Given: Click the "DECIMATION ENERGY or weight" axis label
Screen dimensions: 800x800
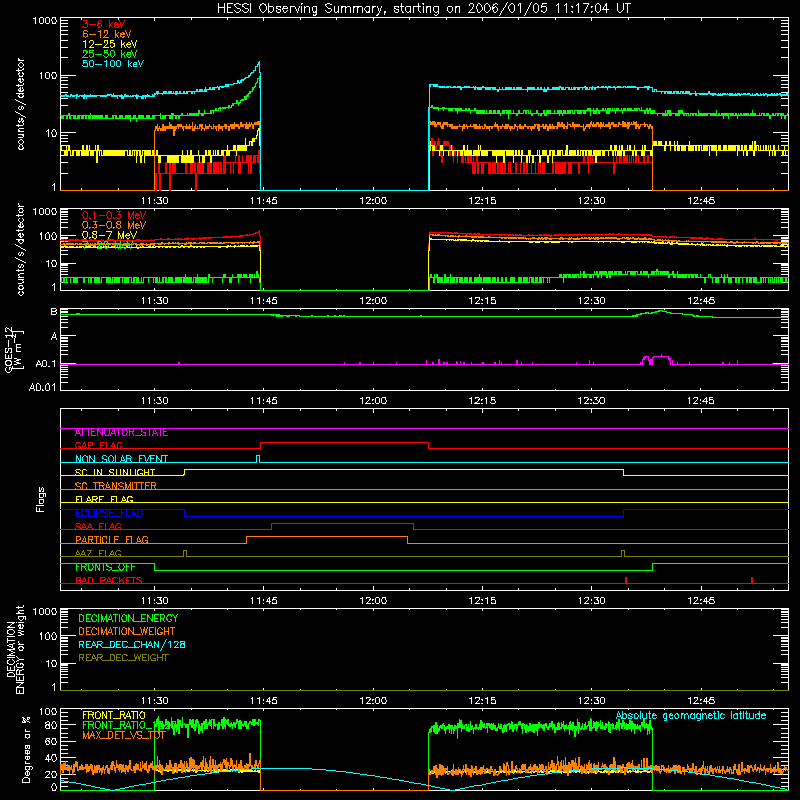Looking at the screenshot, I should [x=15, y=649].
